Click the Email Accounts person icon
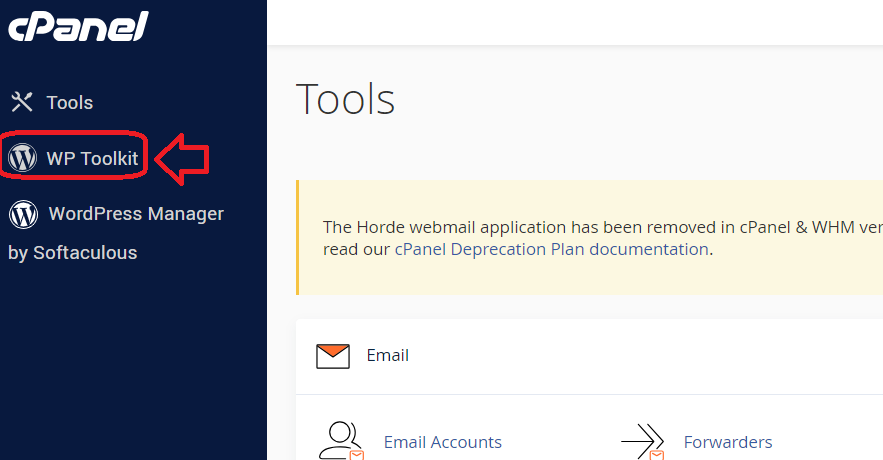 pyautogui.click(x=341, y=441)
